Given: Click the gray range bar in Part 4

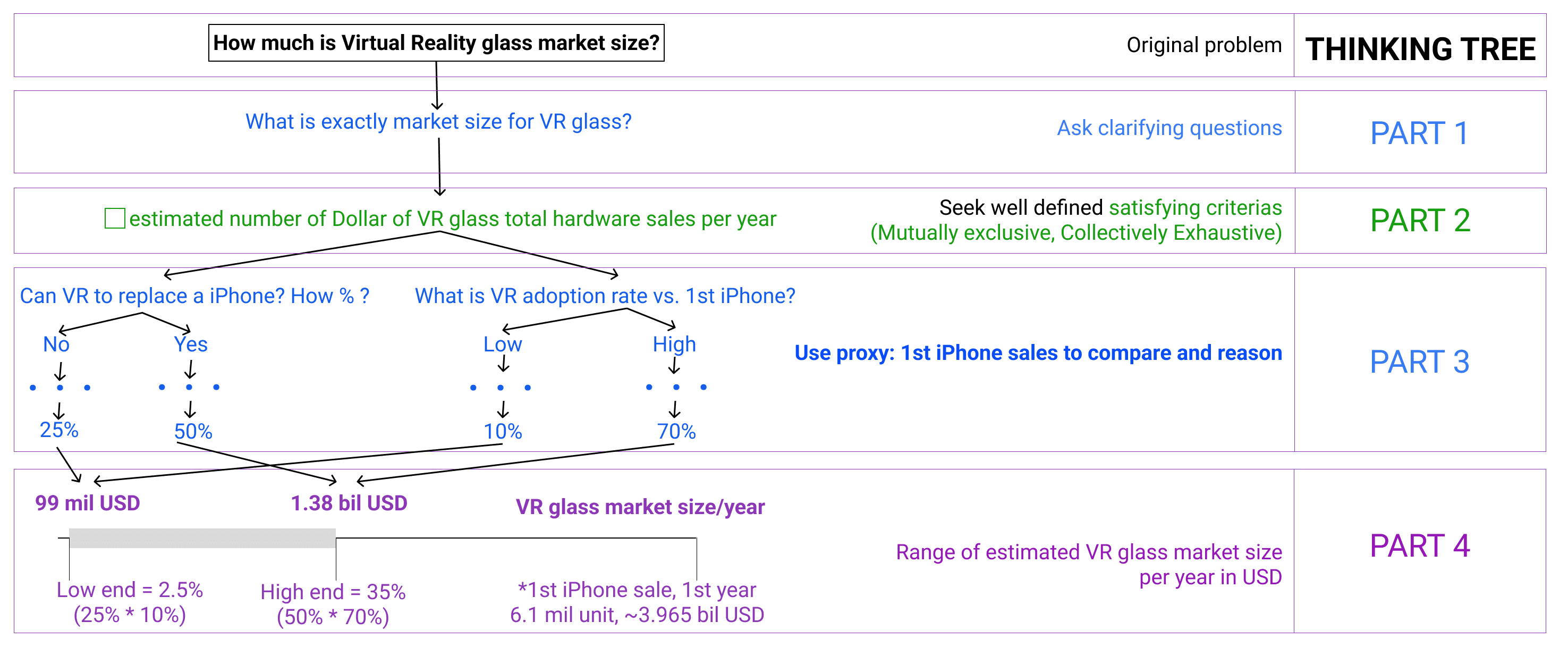Looking at the screenshot, I should 202,538.
